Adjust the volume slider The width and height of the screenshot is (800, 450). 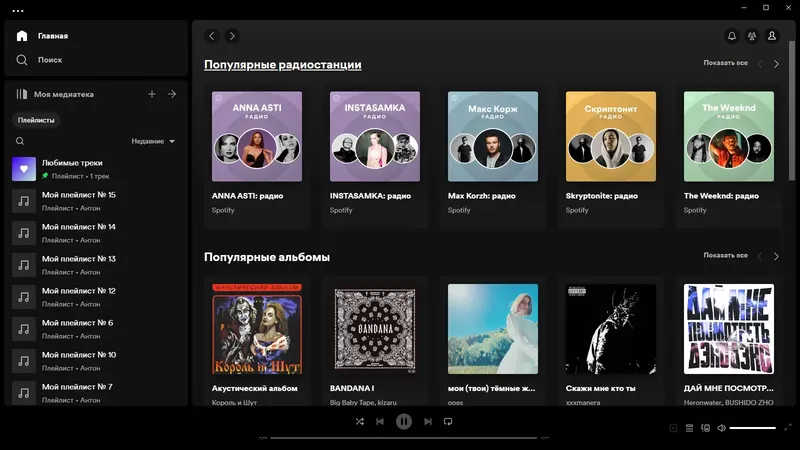(753, 428)
